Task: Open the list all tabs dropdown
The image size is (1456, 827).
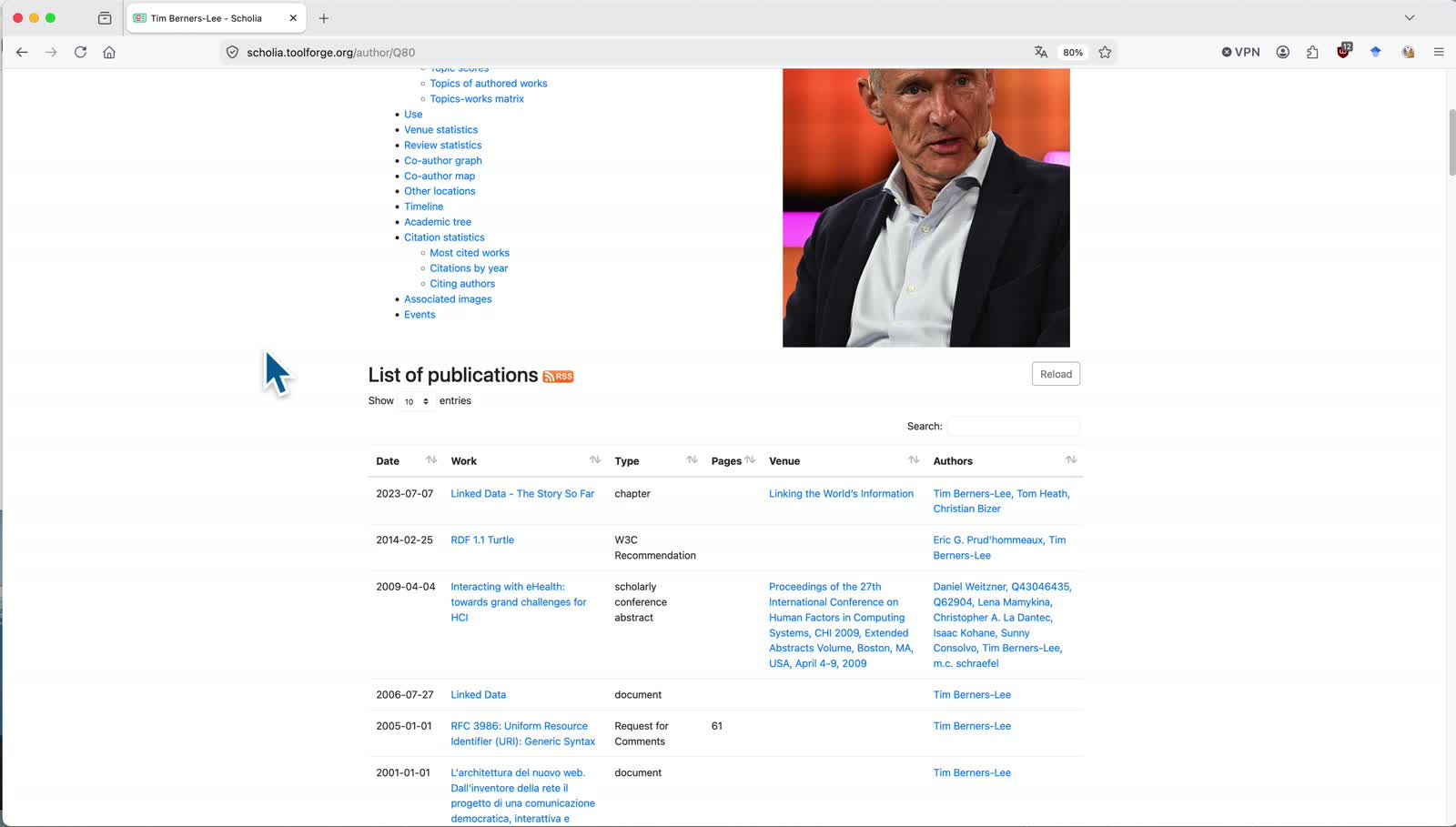Action: (1410, 18)
